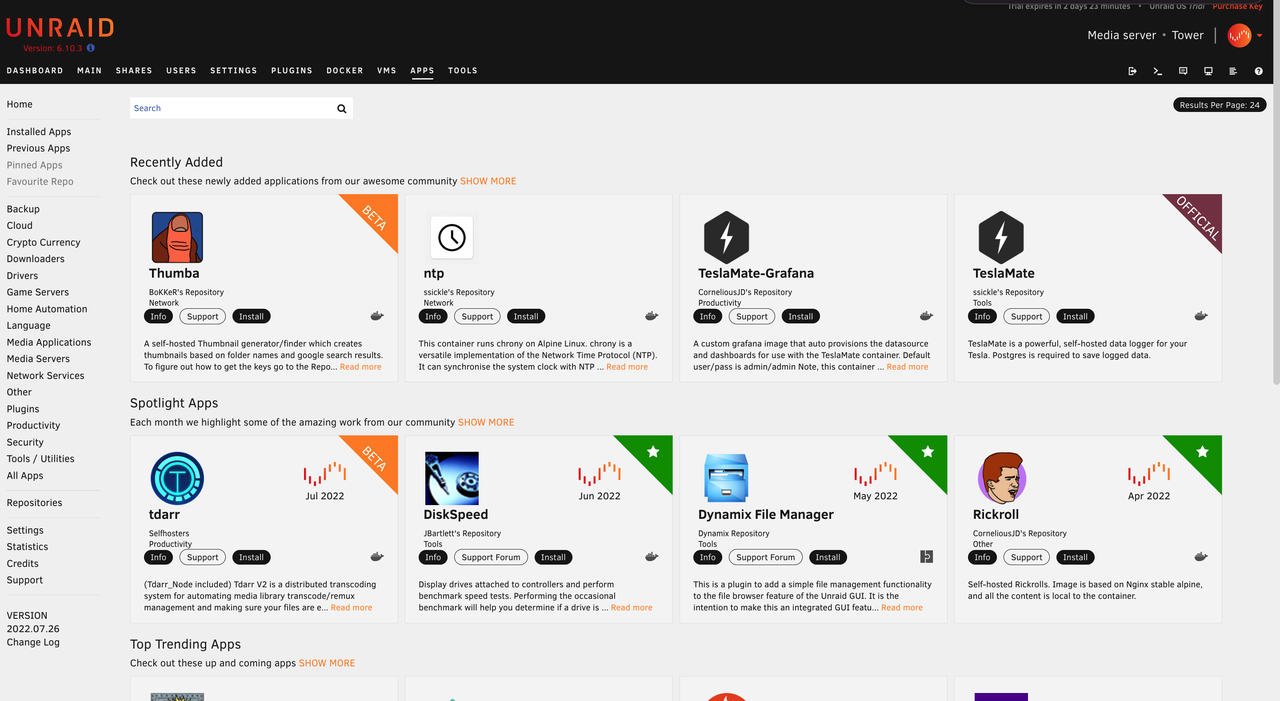Open the Results Per Page selector
This screenshot has width=1280, height=701.
[x=1219, y=105]
